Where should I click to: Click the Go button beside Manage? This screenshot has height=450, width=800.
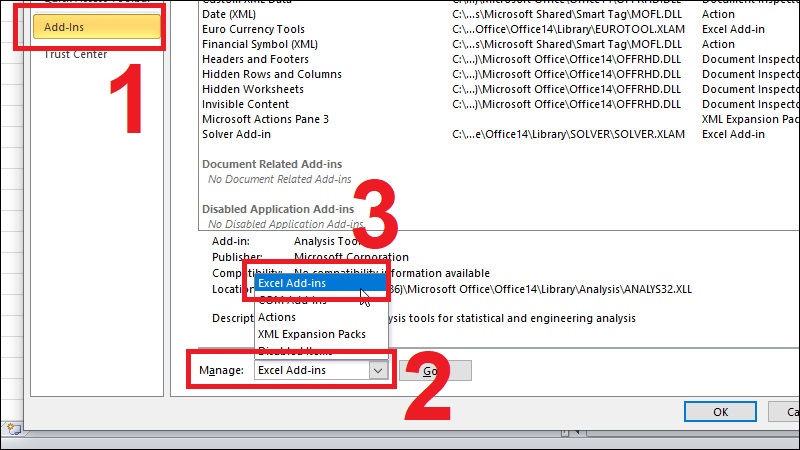click(x=435, y=371)
